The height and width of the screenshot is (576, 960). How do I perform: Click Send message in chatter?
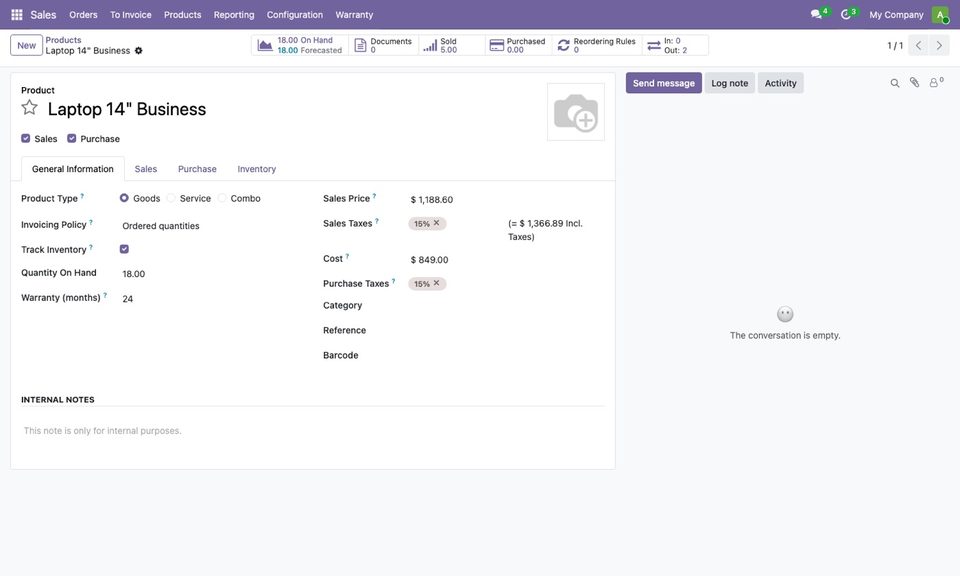(664, 83)
